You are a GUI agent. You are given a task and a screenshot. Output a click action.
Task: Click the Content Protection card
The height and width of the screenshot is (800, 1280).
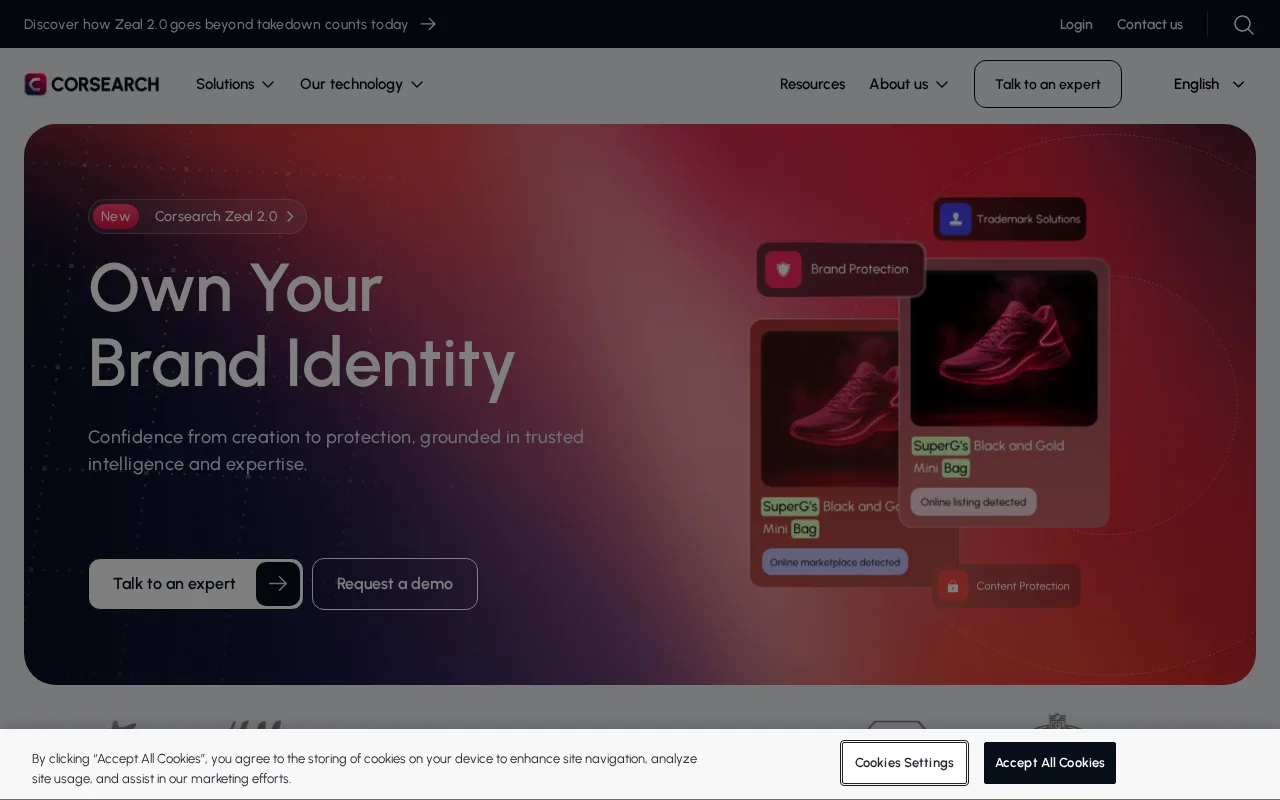(x=1006, y=586)
